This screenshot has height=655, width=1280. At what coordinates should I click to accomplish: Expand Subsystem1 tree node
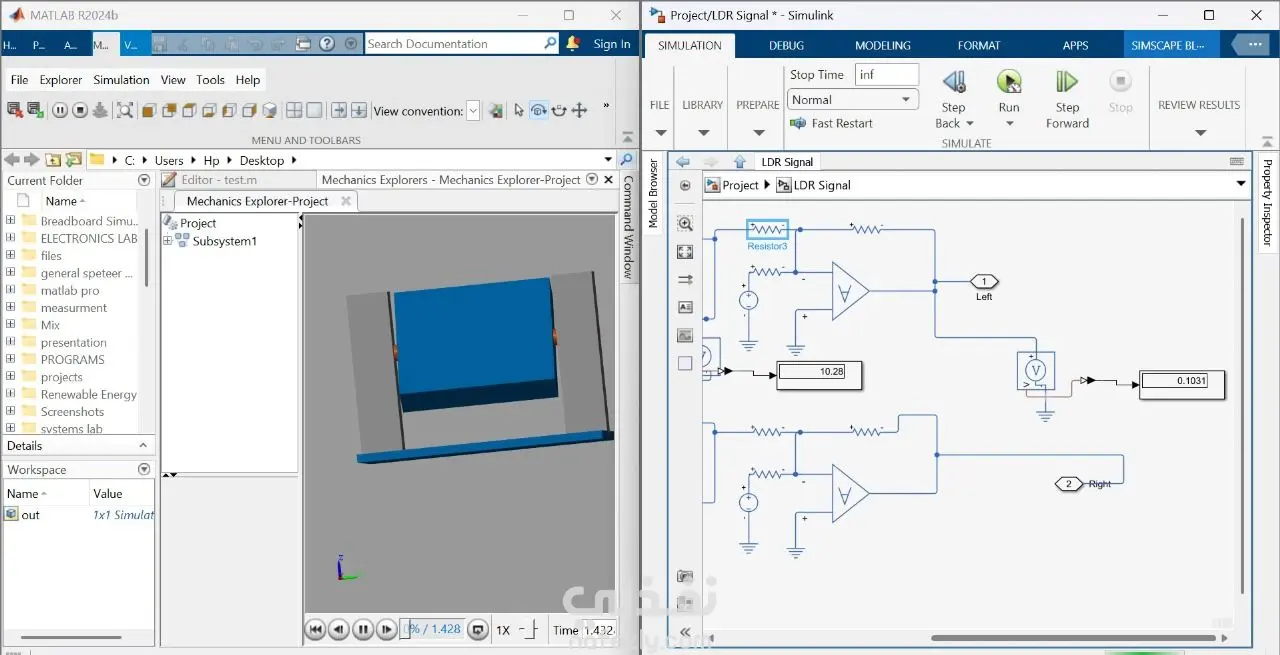(168, 241)
